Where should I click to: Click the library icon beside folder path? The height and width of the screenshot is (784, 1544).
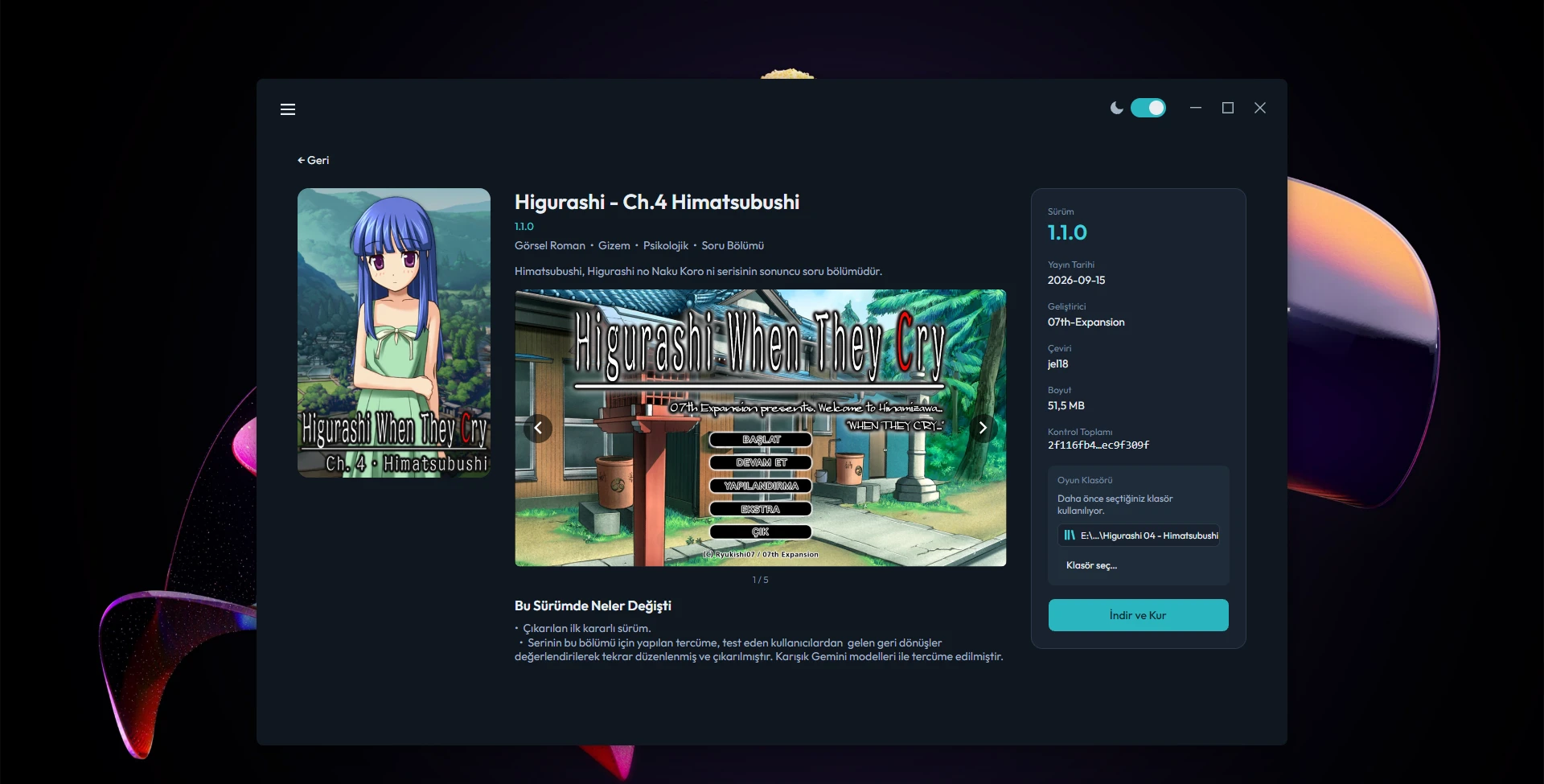[x=1070, y=536]
